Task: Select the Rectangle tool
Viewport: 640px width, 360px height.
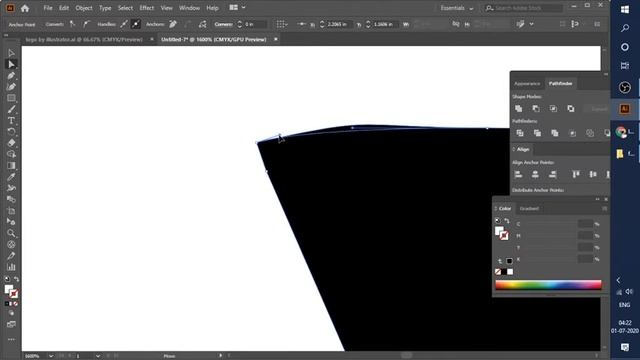Action: coord(11,98)
